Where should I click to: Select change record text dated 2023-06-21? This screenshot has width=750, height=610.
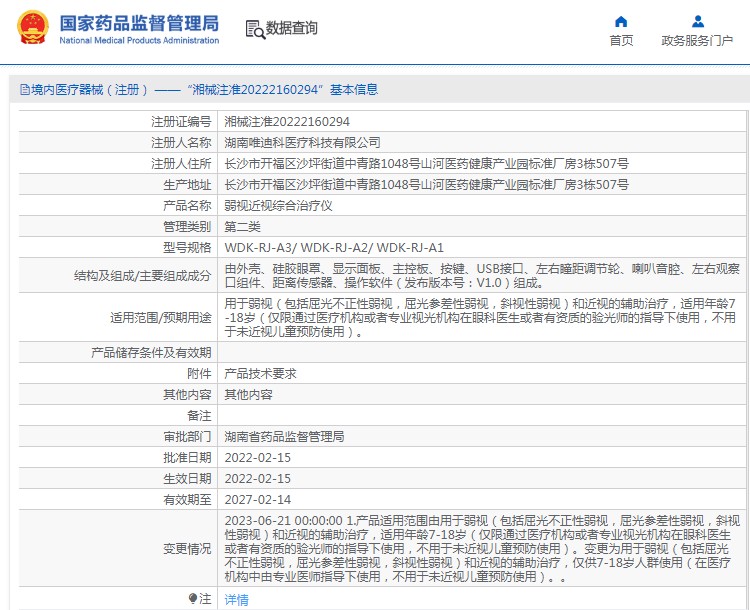(482, 548)
